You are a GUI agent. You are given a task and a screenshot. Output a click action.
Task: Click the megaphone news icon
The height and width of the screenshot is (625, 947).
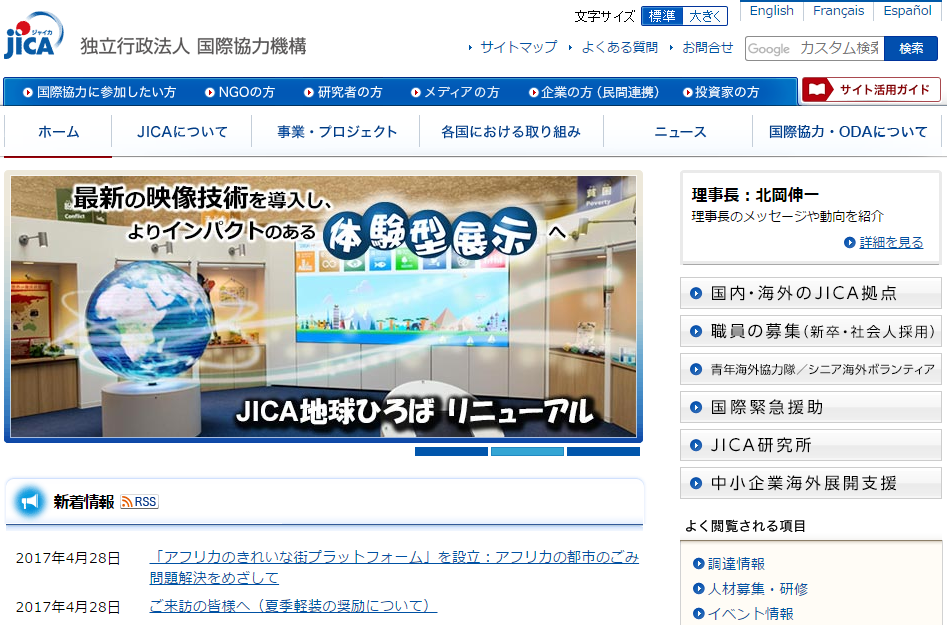pyautogui.click(x=29, y=501)
